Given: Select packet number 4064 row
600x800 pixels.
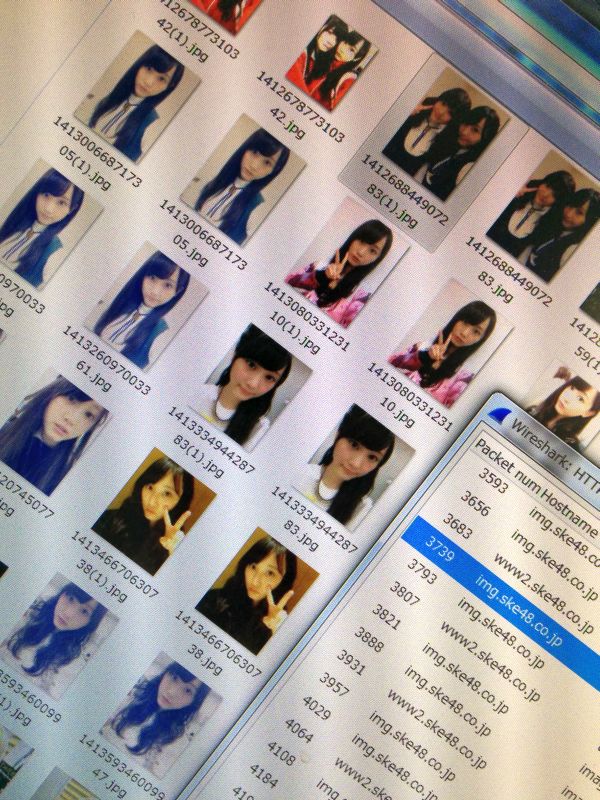Looking at the screenshot, I should [299, 732].
